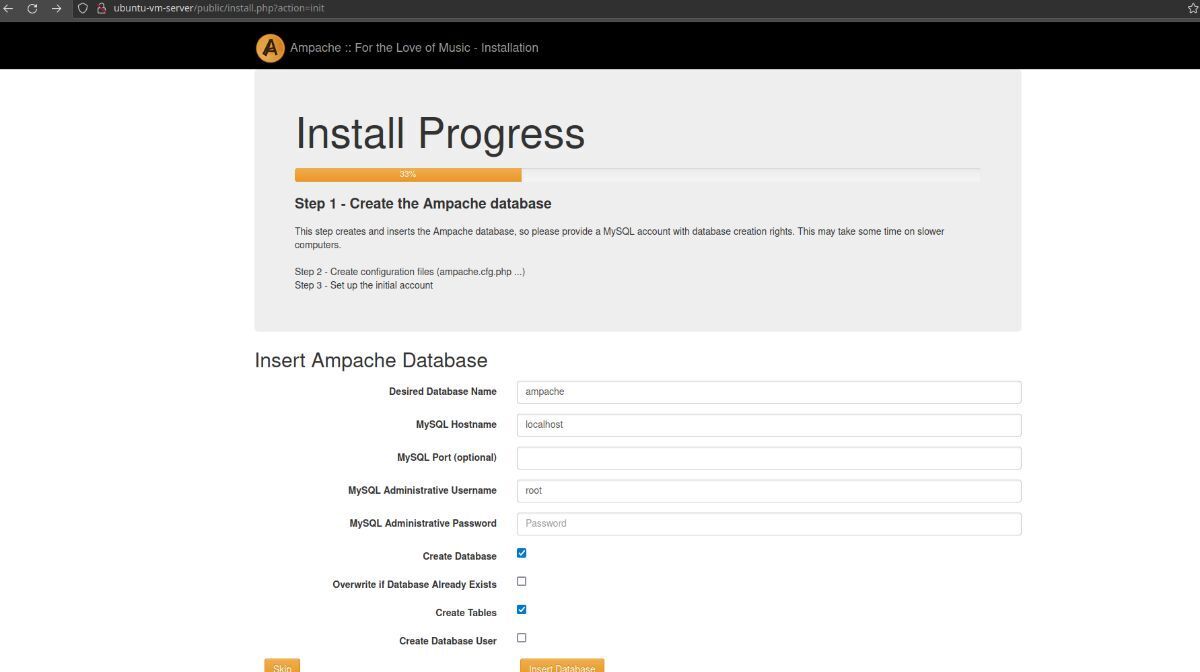
Task: Focus the Desired Database Name field
Action: (769, 392)
